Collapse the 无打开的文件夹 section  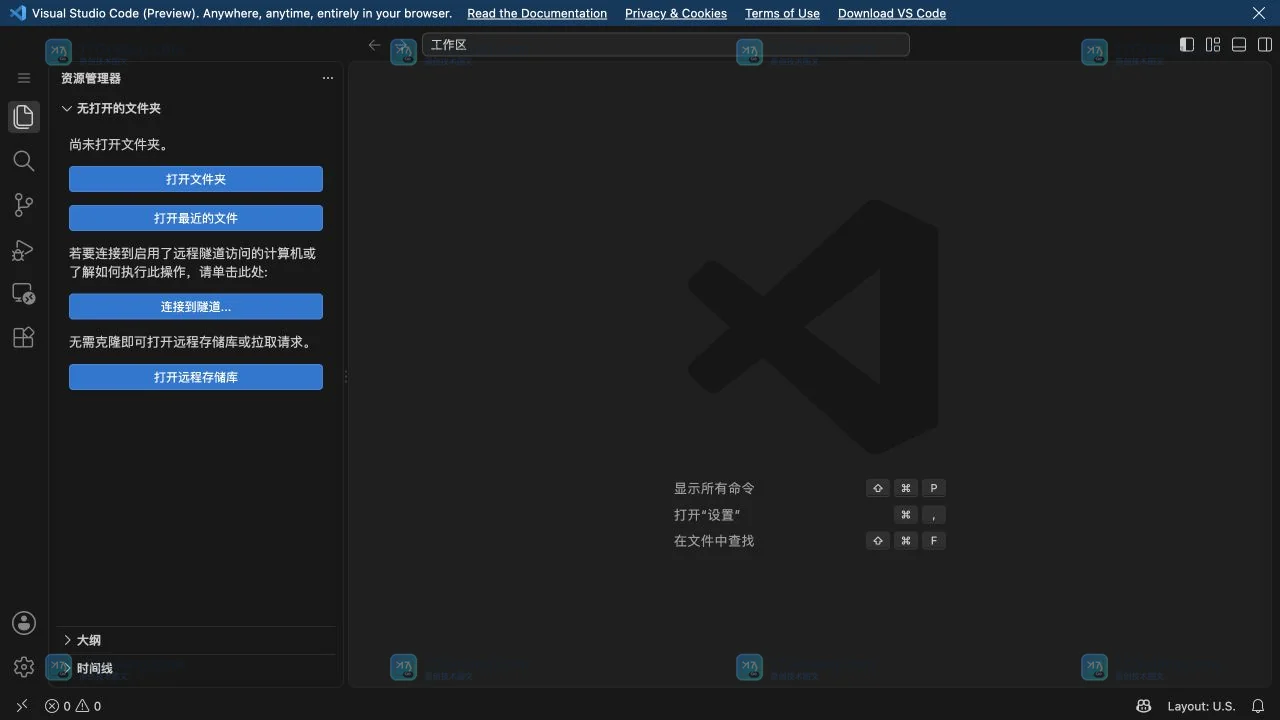tap(196, 108)
